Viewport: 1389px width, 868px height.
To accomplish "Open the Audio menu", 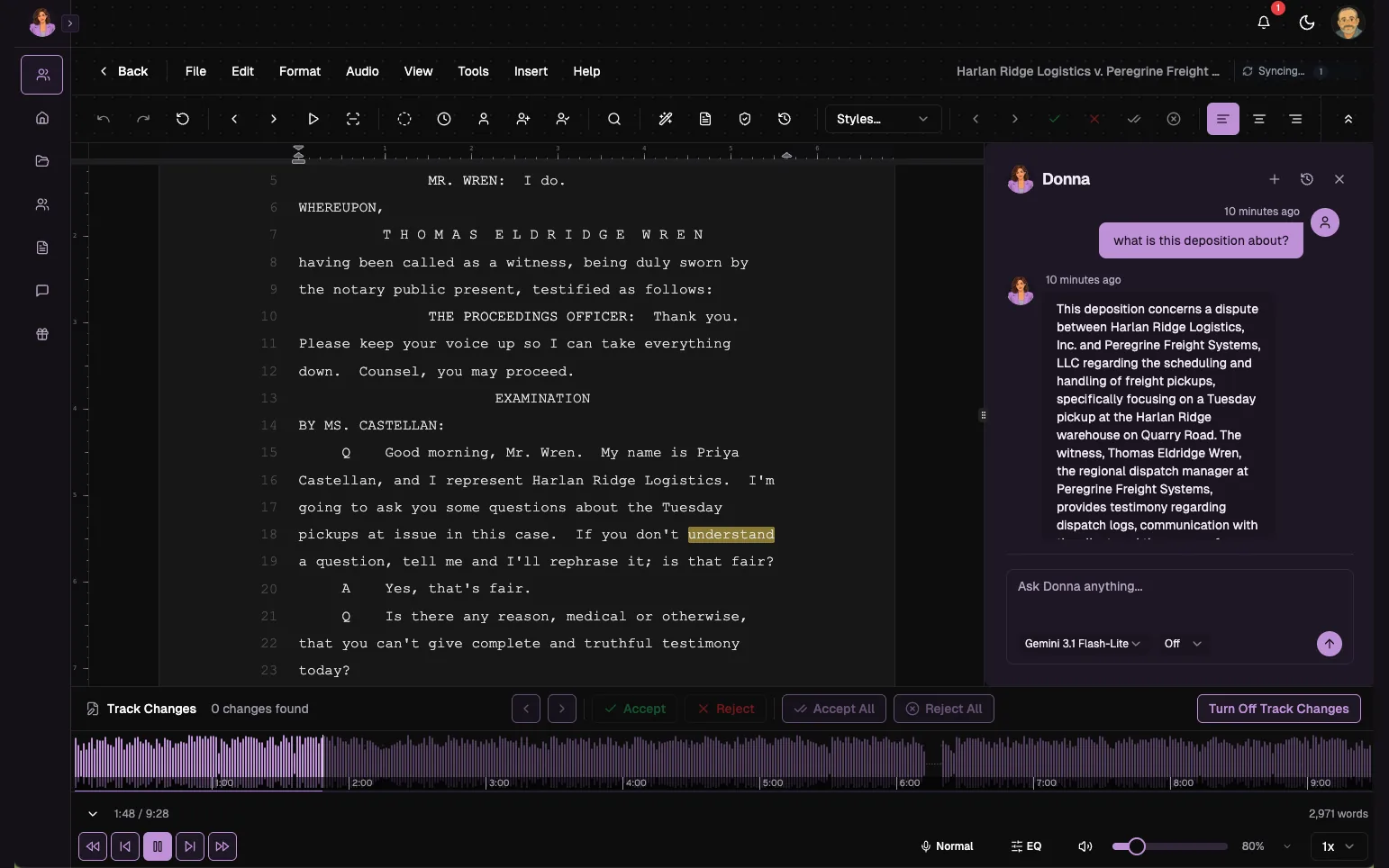I will 362,71.
